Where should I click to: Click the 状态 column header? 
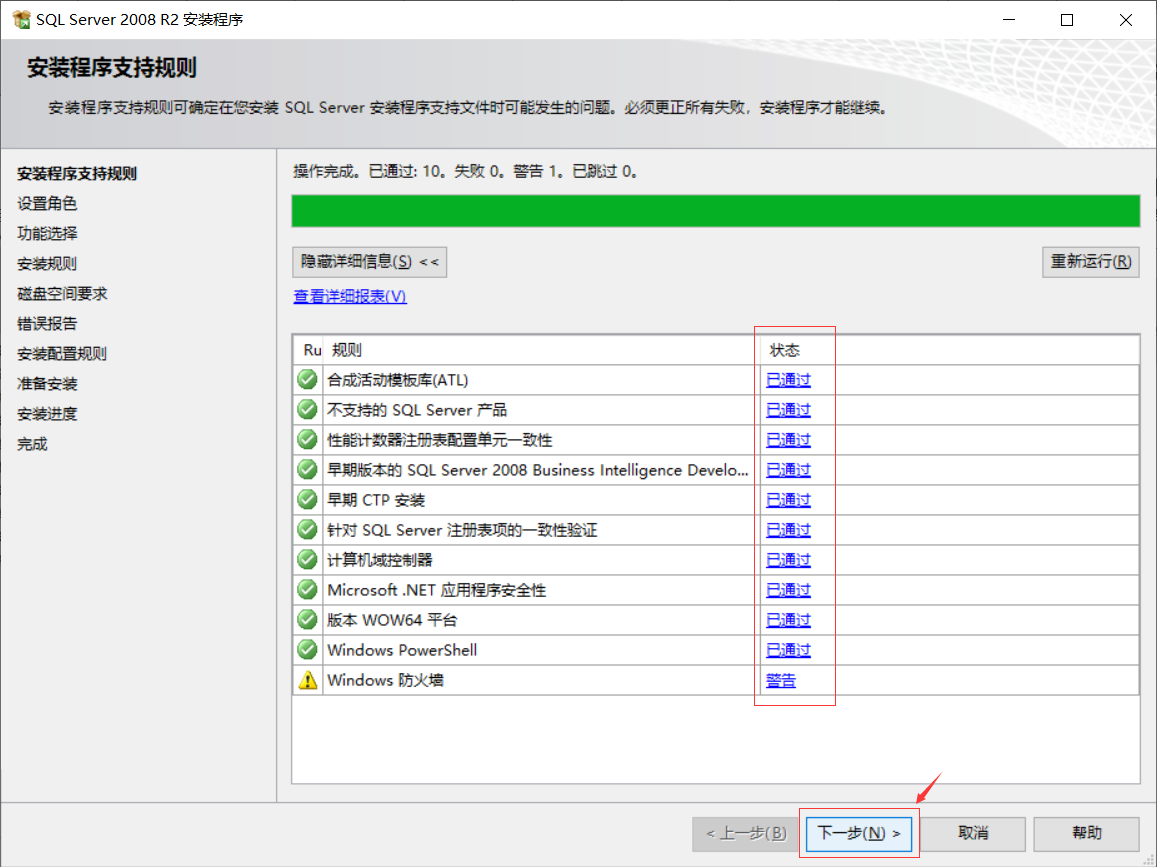pyautogui.click(x=785, y=350)
